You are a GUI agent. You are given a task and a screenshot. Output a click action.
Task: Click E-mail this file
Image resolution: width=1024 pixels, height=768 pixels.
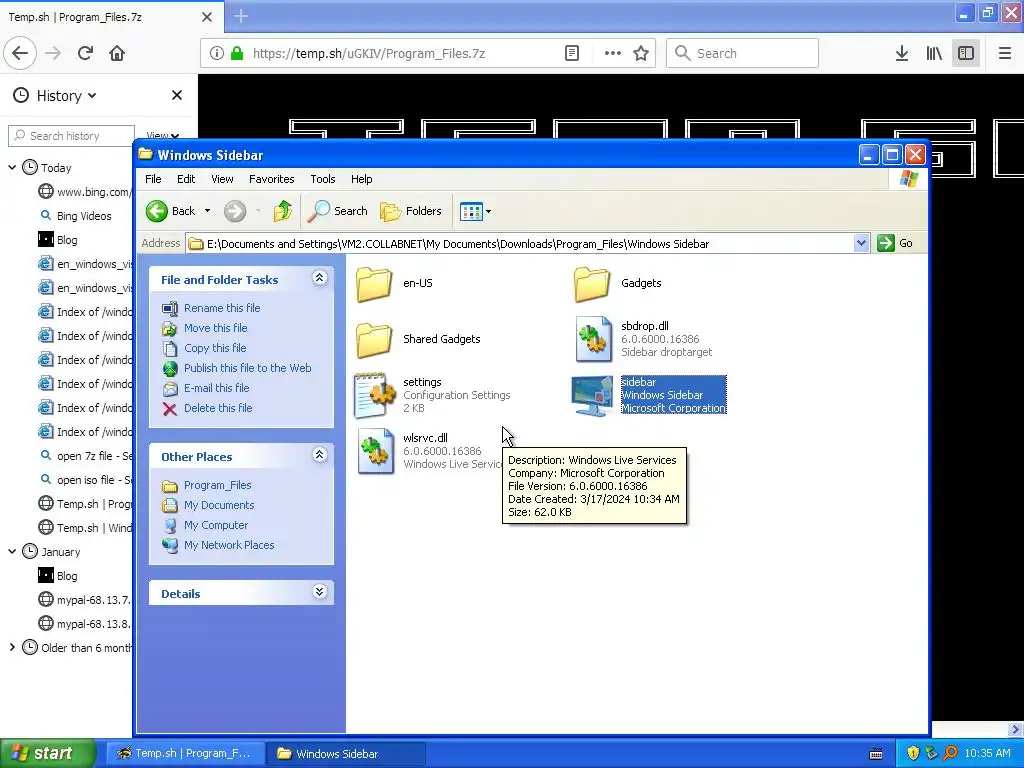tap(216, 388)
